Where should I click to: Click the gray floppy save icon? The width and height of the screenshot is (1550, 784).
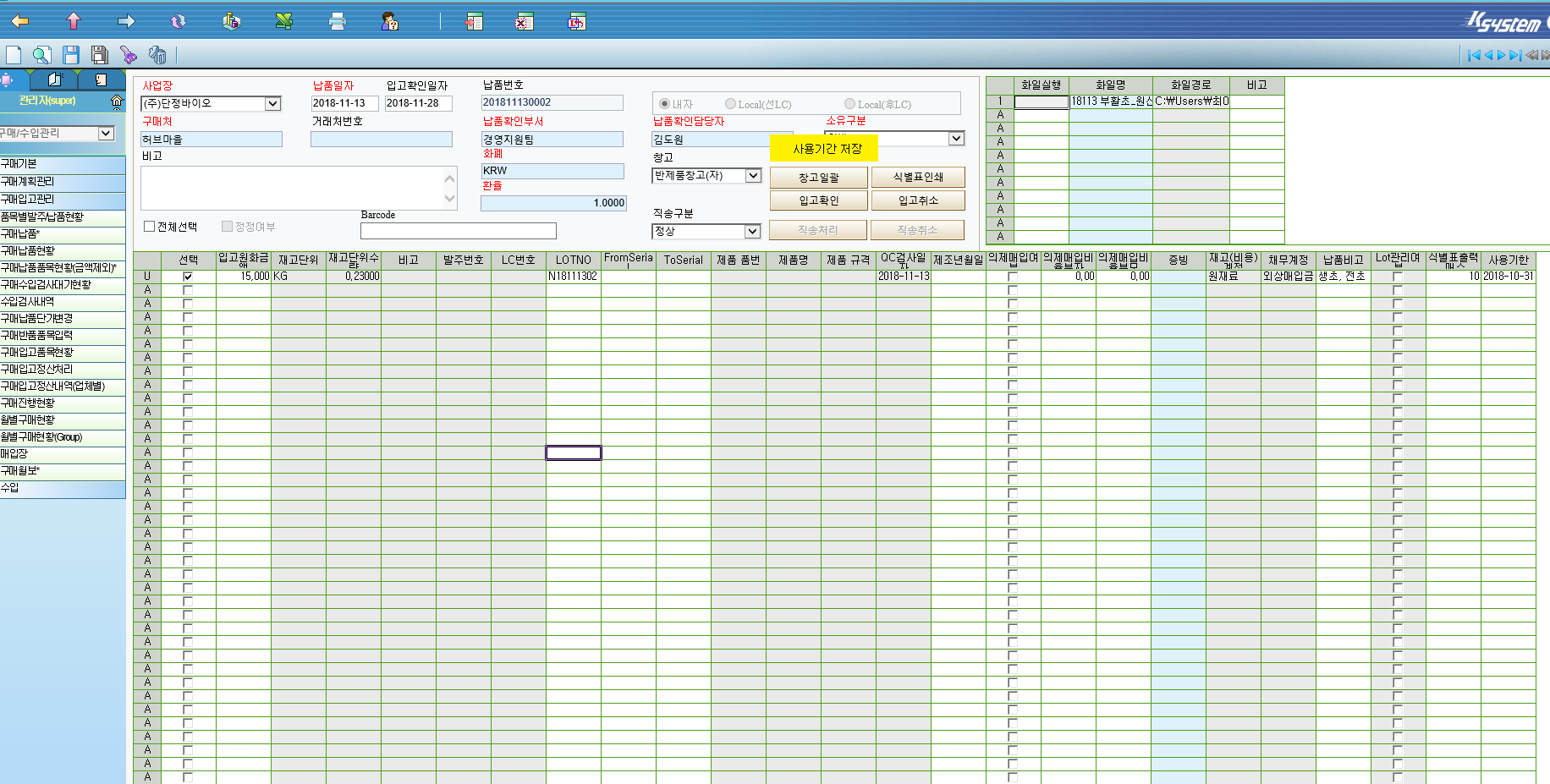point(100,55)
